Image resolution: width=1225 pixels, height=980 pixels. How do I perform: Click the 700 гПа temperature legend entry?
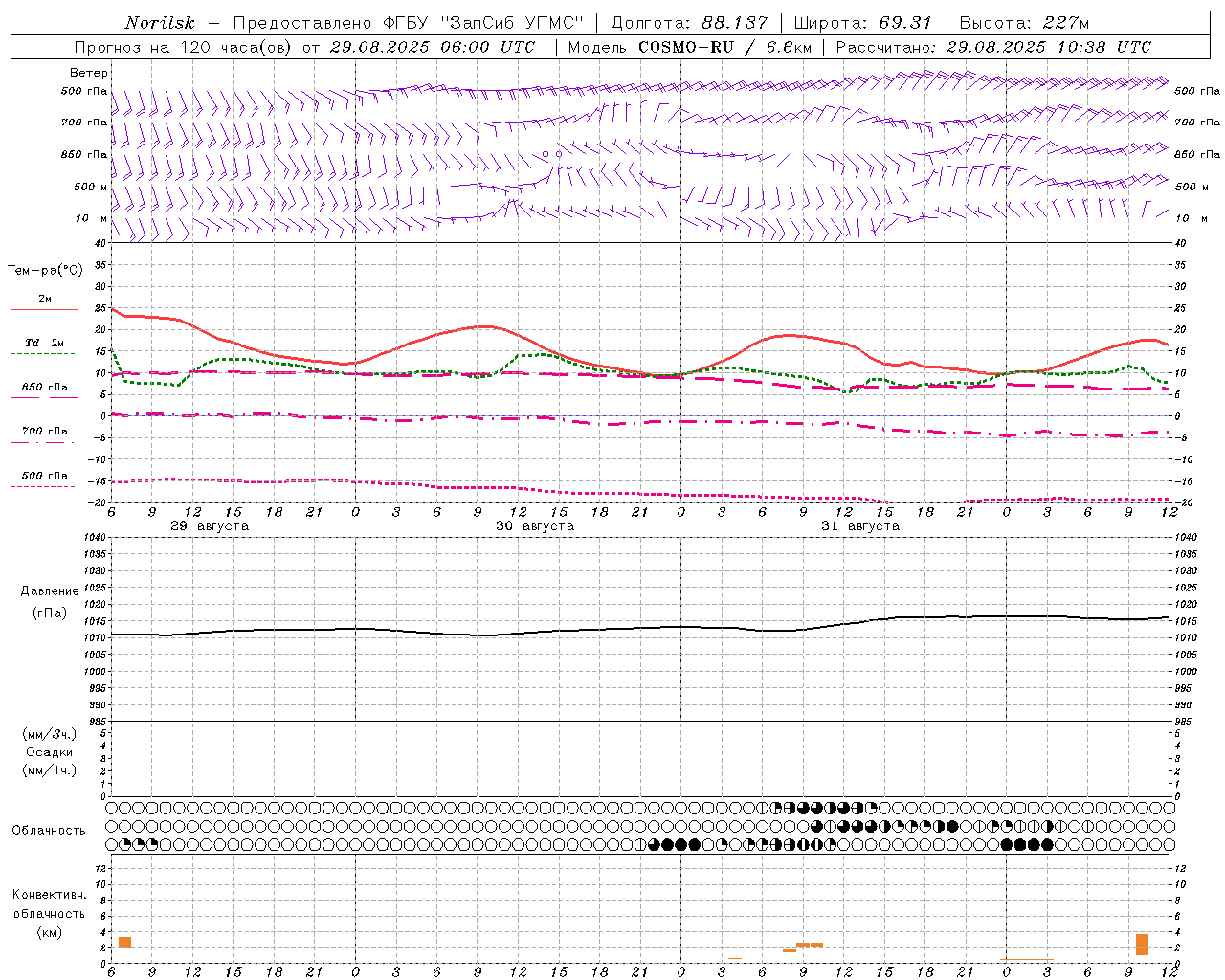coord(45,431)
